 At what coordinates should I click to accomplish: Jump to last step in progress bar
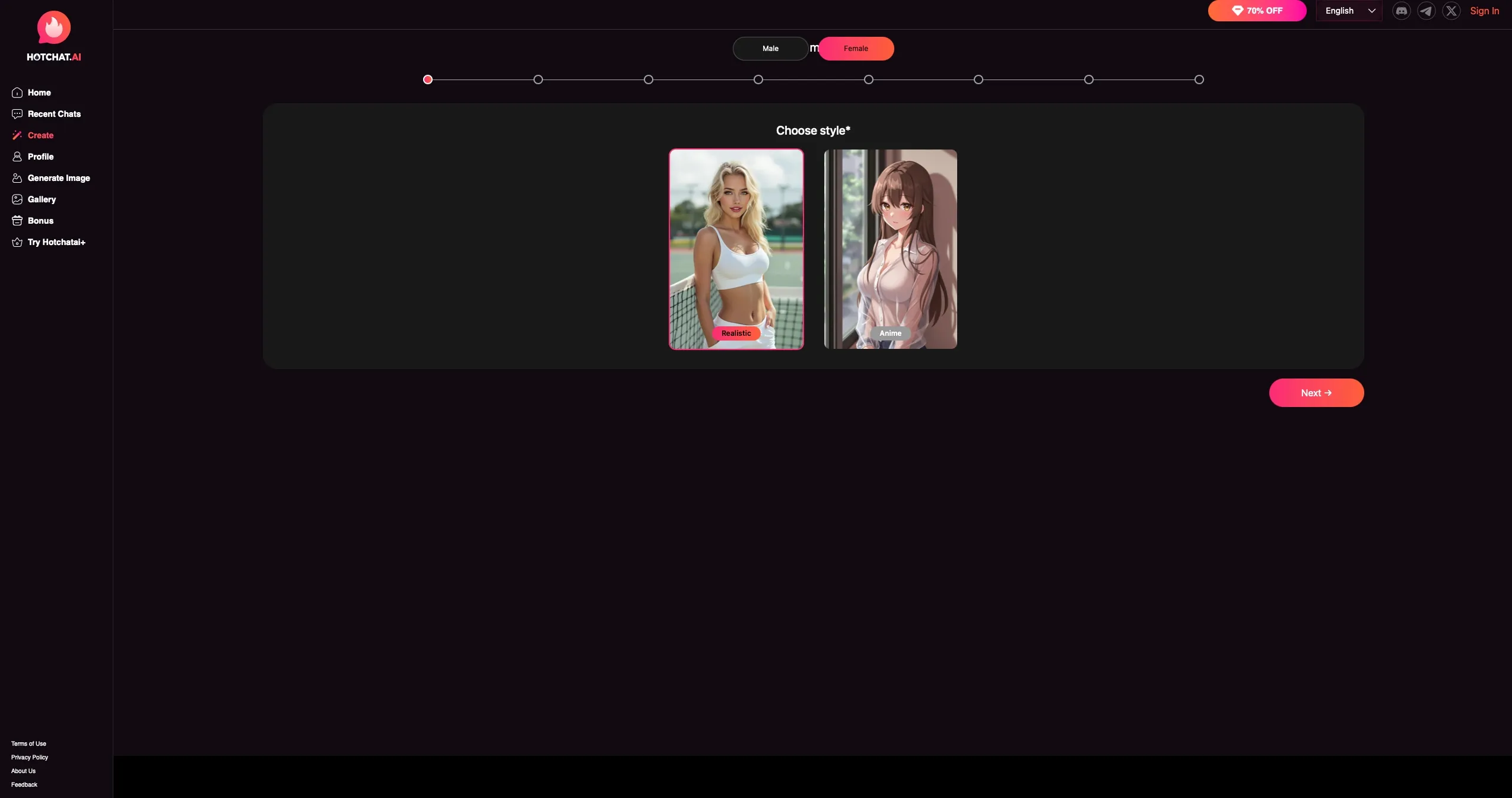(x=1199, y=80)
